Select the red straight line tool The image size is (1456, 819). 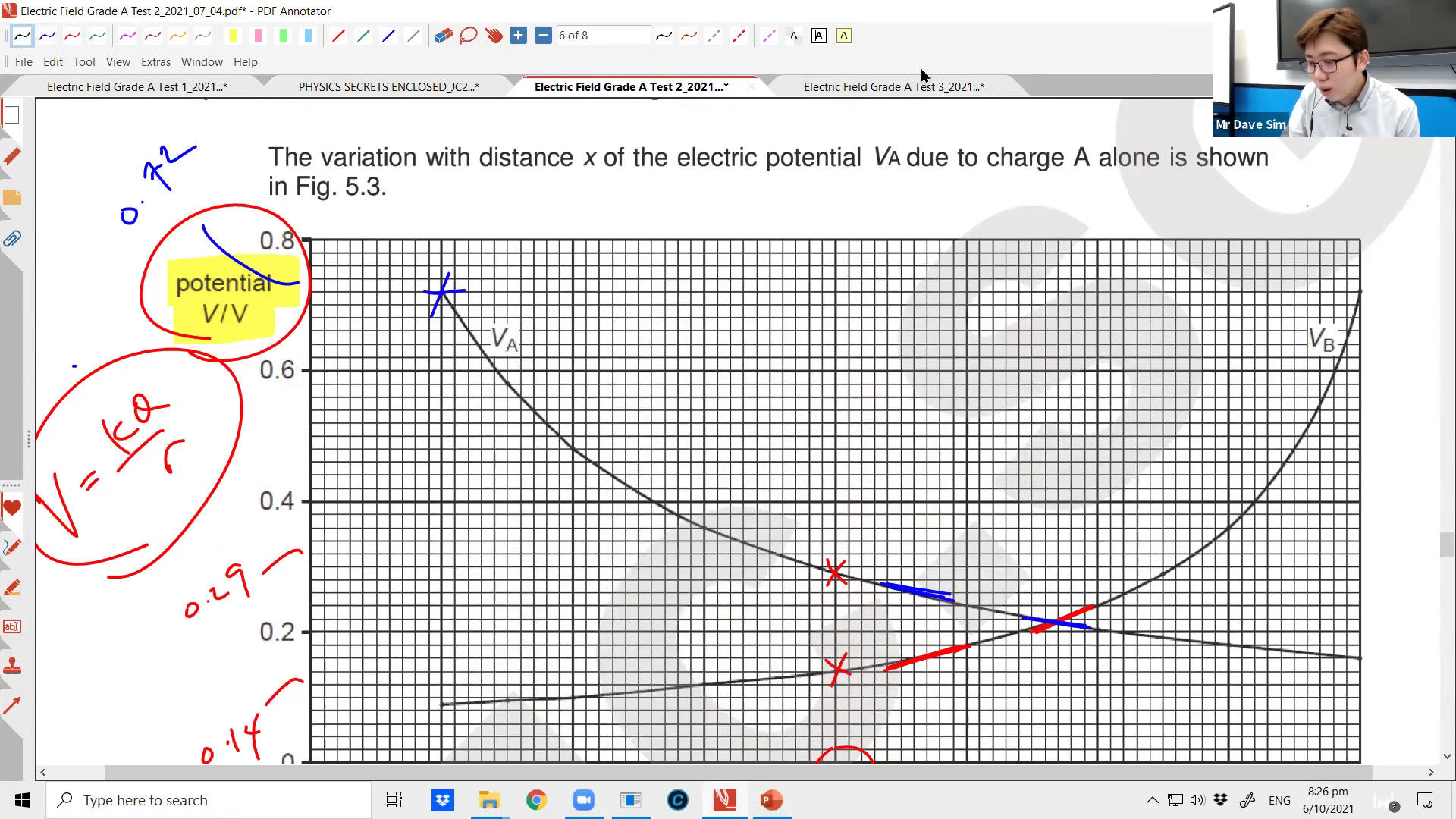[x=339, y=36]
